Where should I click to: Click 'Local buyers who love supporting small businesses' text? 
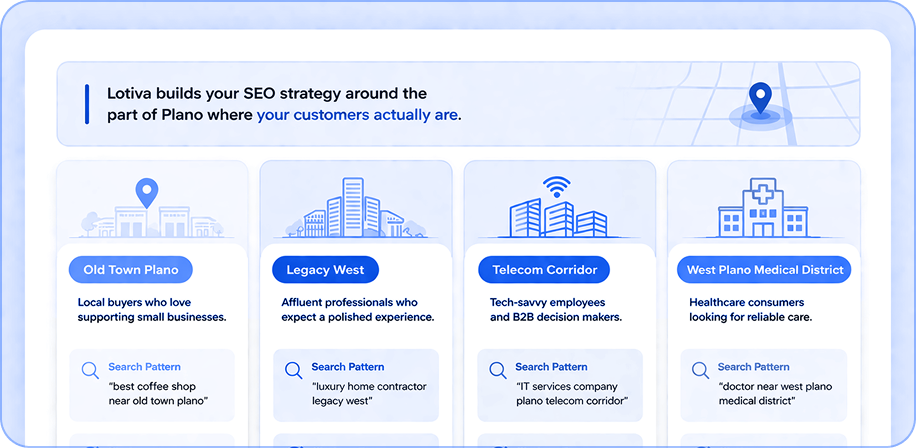[x=152, y=310]
